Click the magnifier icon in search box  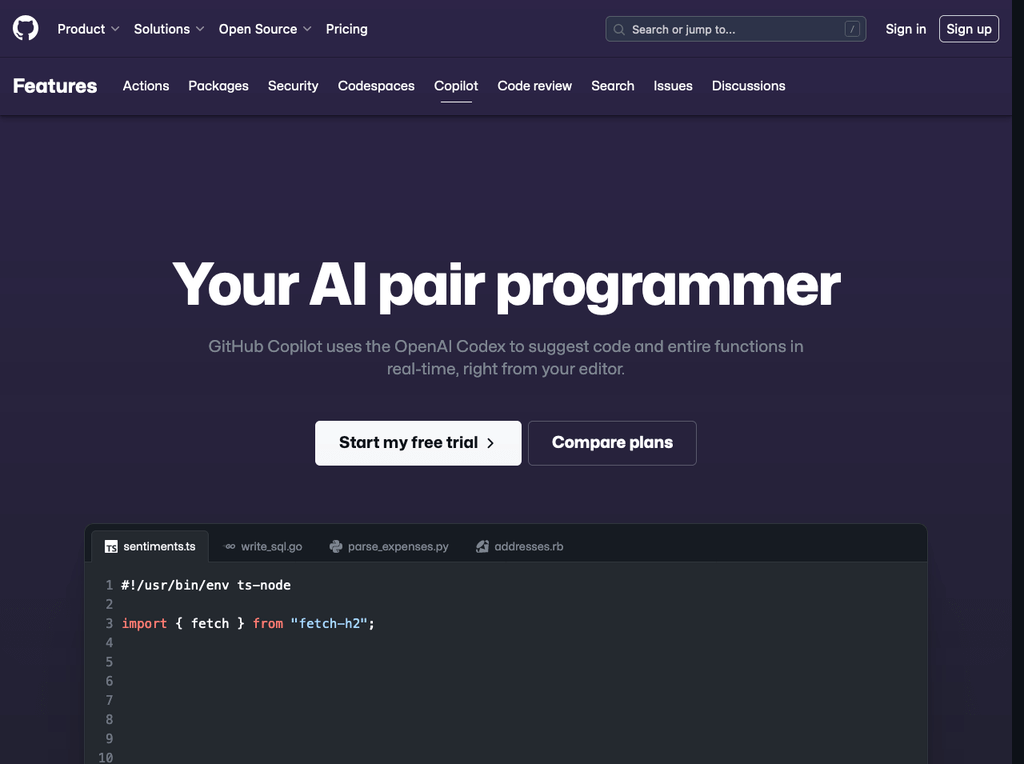click(619, 29)
